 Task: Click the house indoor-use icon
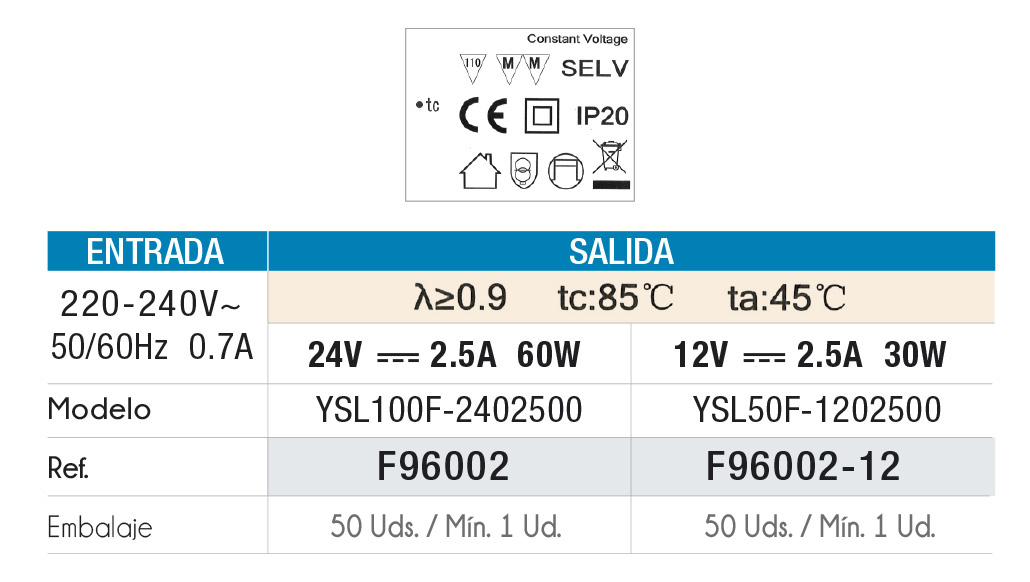[x=480, y=171]
